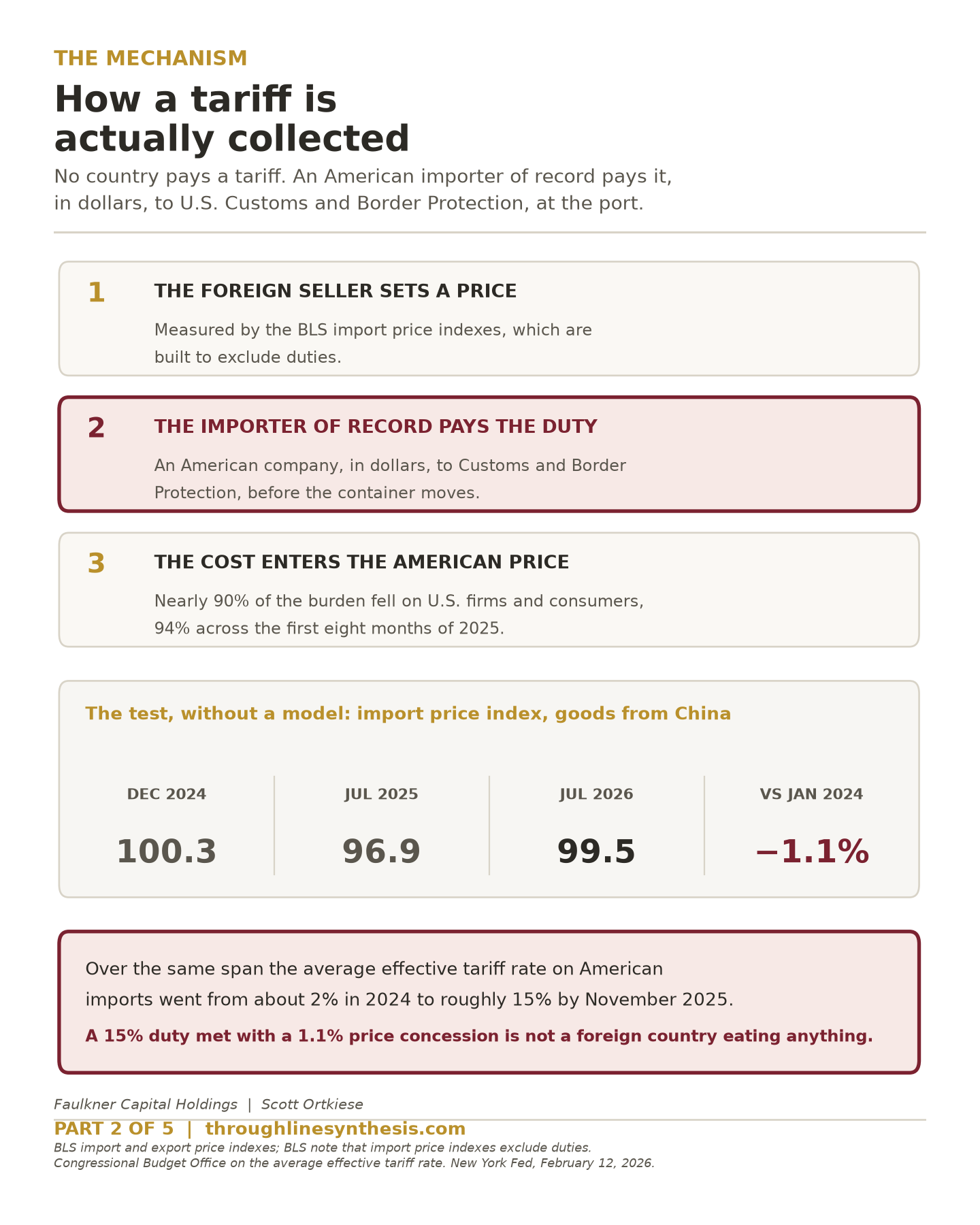Select the step 2 maroon number

coord(96,429)
